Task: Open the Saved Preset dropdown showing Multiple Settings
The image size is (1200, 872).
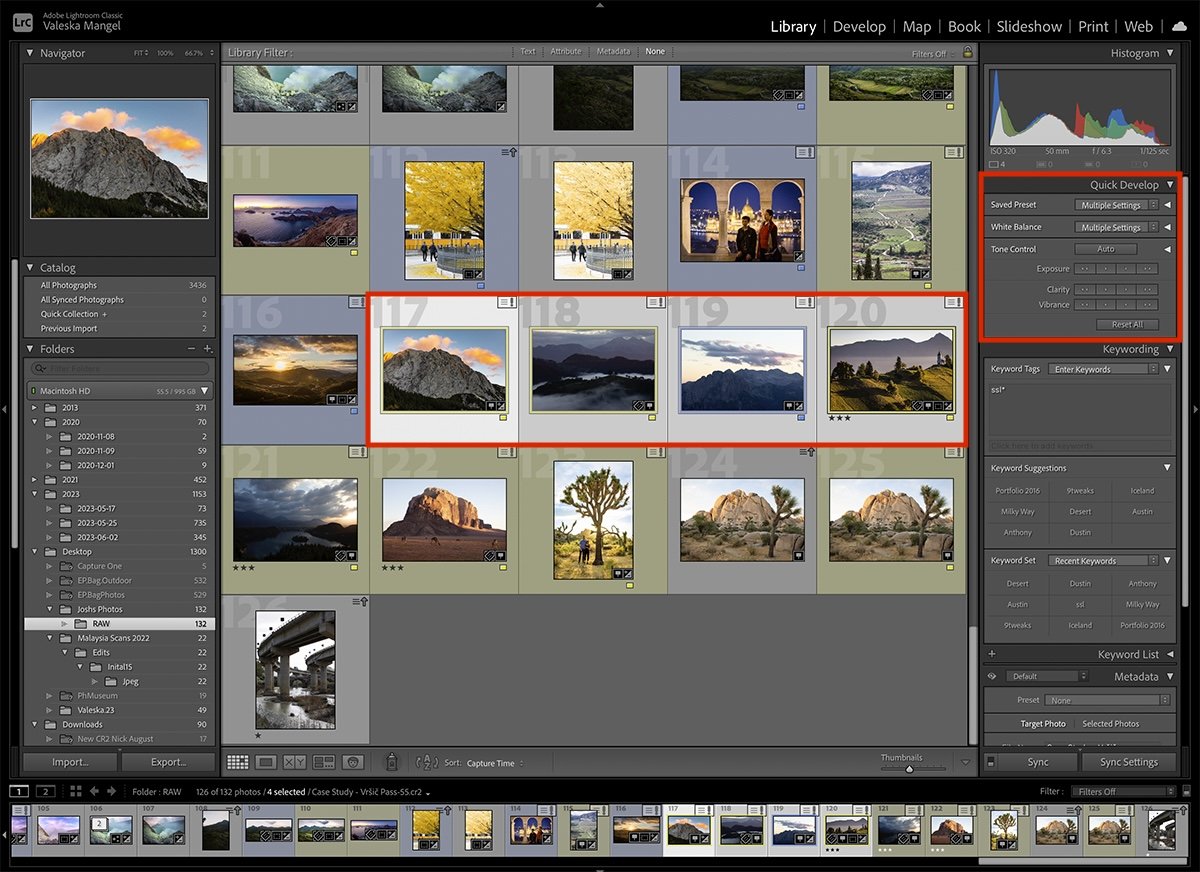Action: pyautogui.click(x=1113, y=204)
